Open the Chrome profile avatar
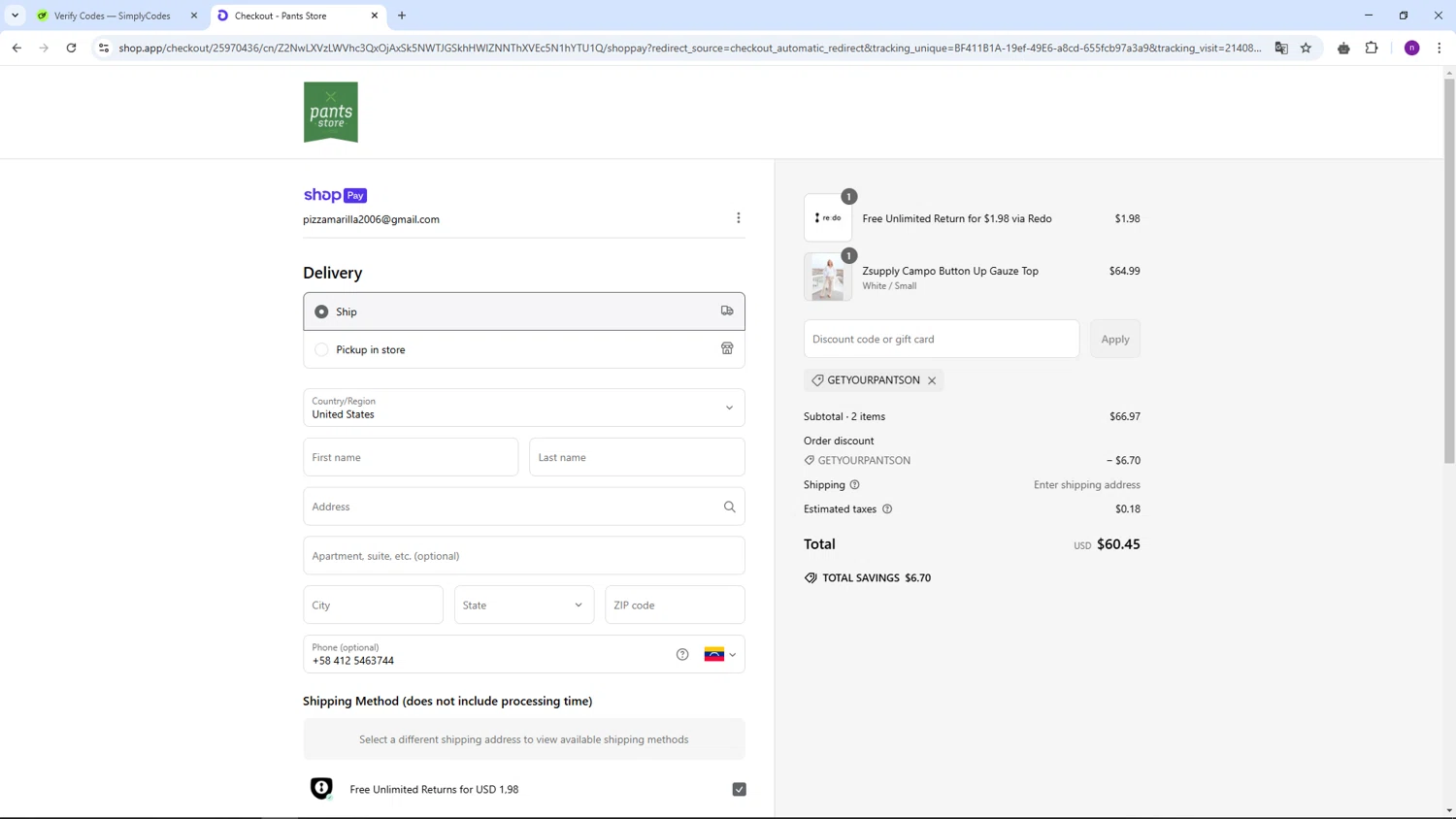This screenshot has height=819, width=1456. (1412, 48)
